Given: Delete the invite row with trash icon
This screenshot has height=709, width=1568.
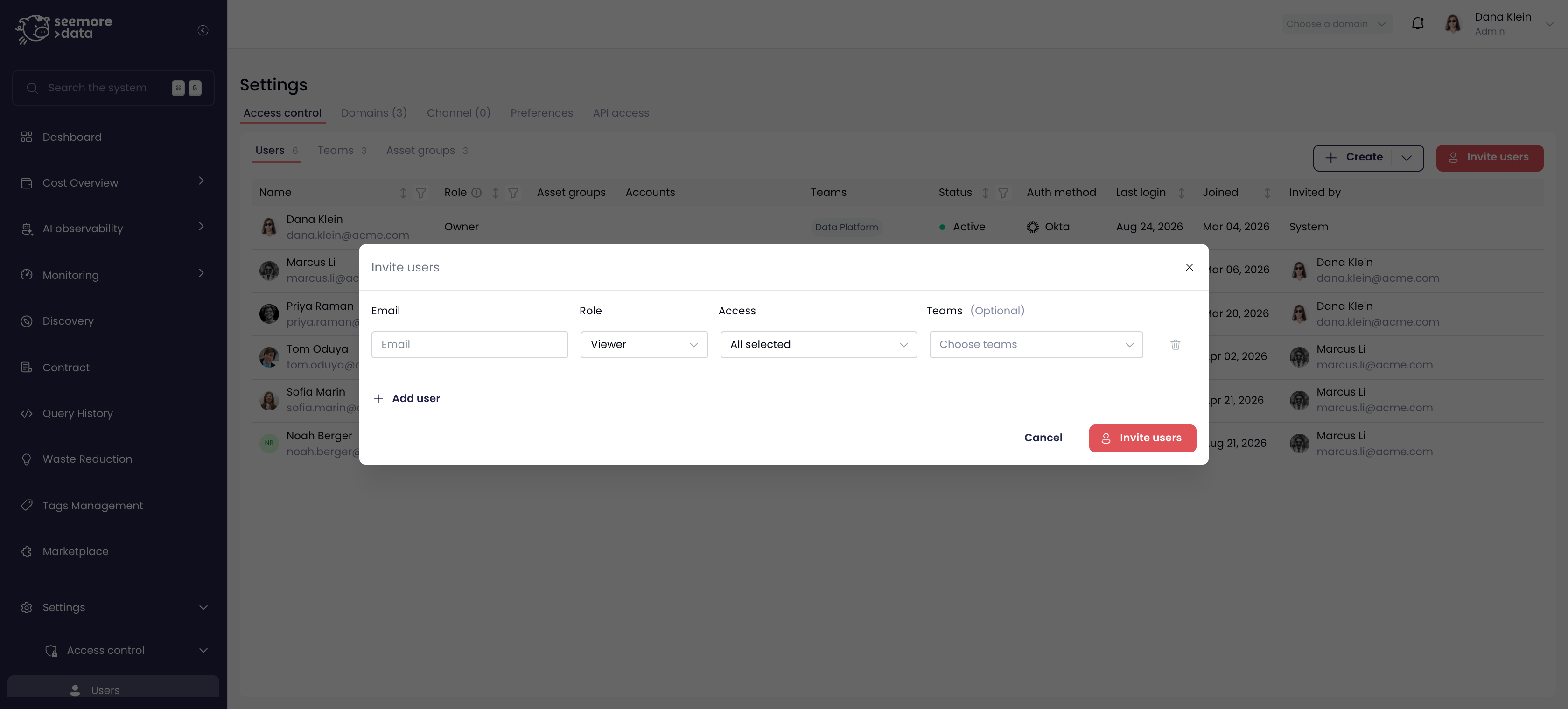Looking at the screenshot, I should coord(1175,344).
